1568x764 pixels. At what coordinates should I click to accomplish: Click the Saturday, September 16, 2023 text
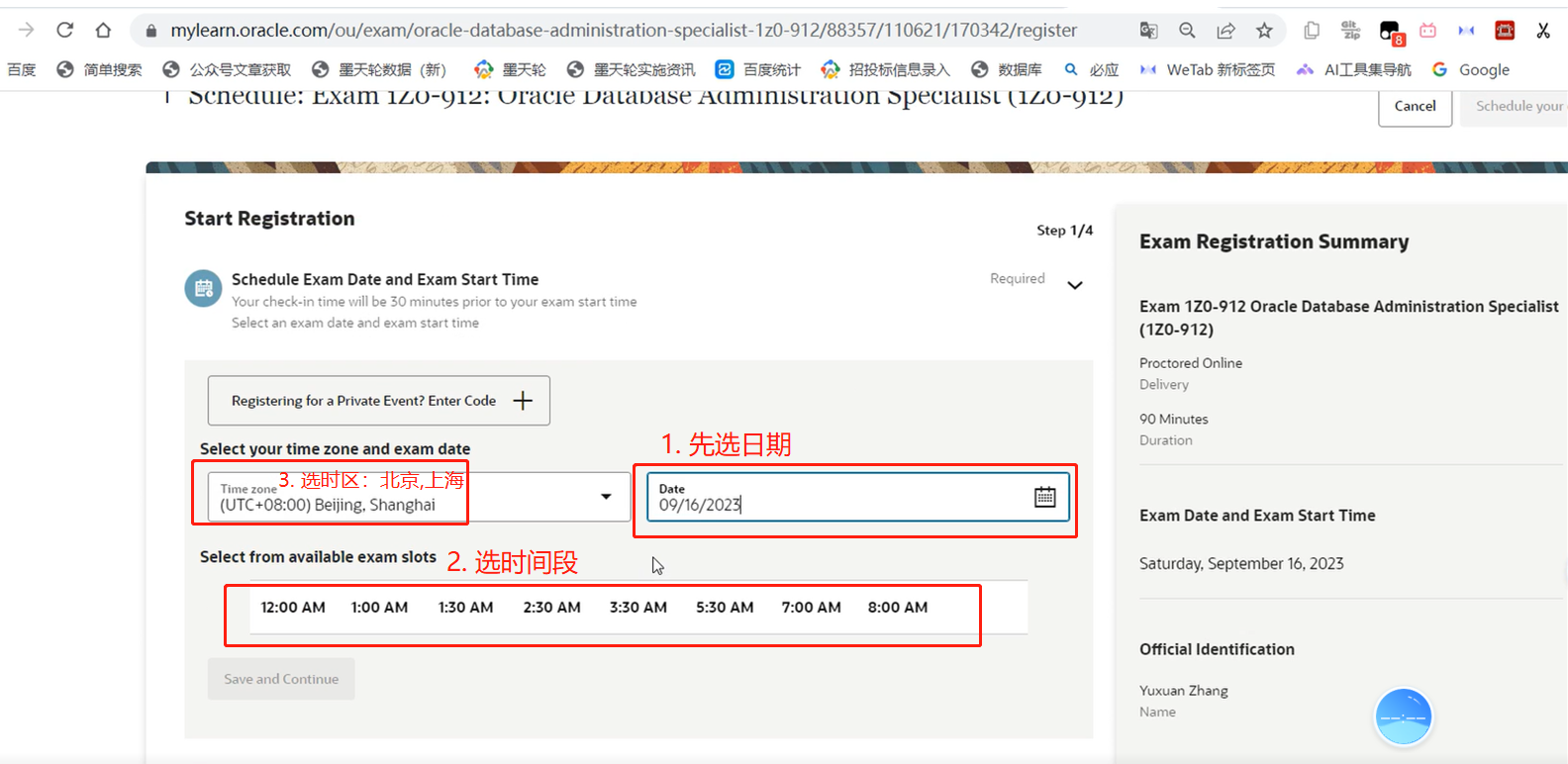pyautogui.click(x=1241, y=563)
